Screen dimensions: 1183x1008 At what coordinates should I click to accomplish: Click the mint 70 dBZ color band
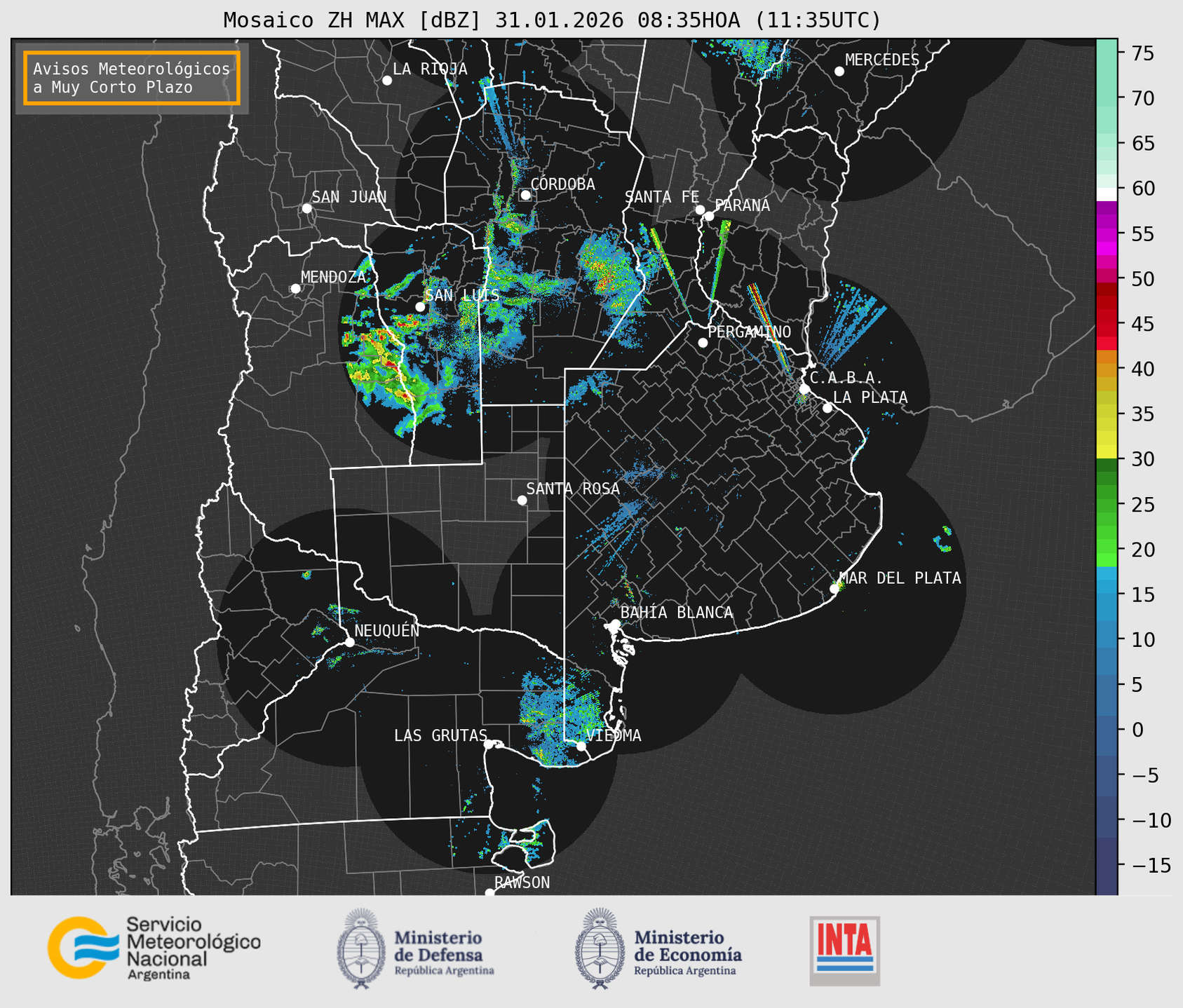click(1107, 98)
